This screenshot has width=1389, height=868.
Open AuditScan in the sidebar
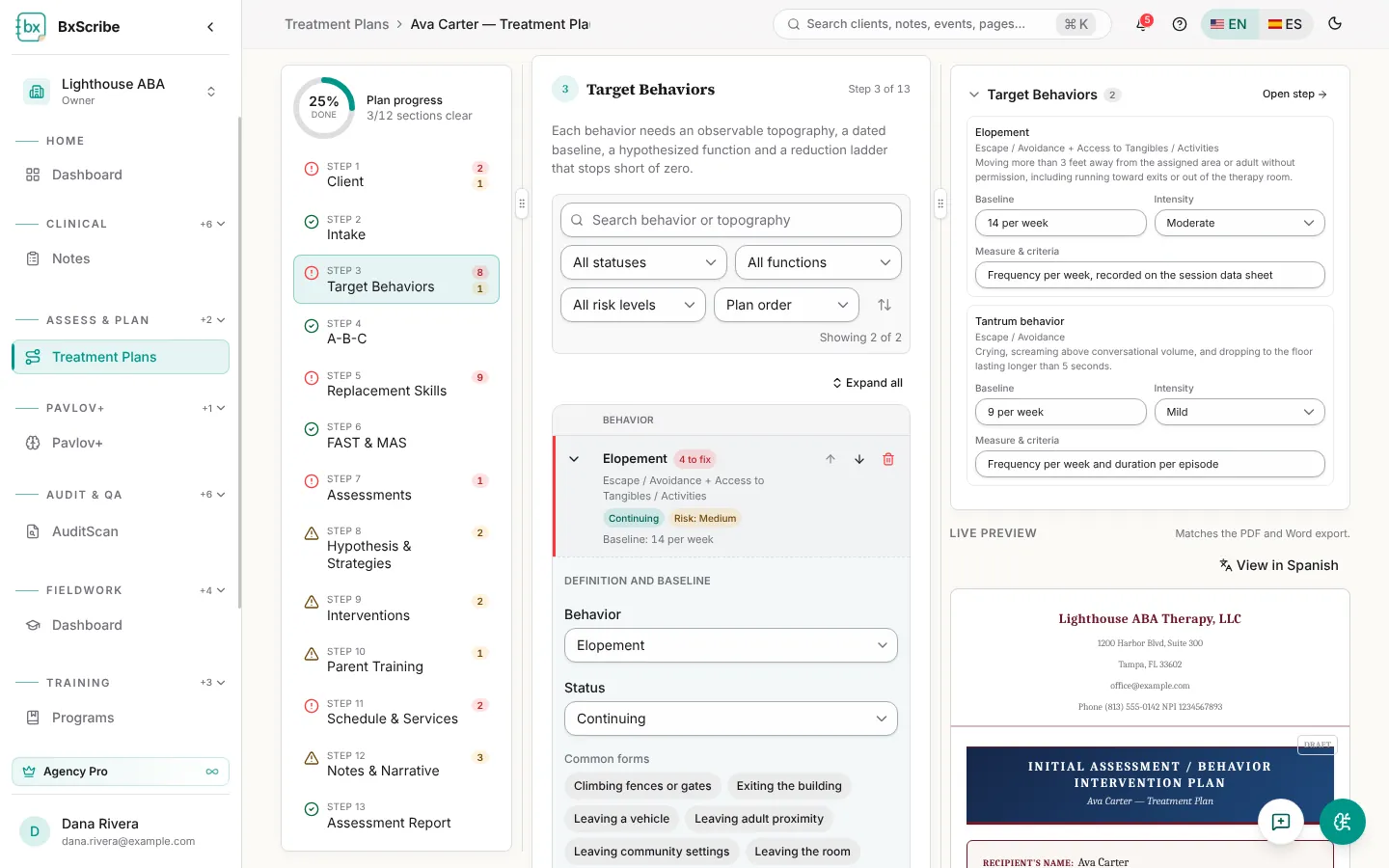121,531
